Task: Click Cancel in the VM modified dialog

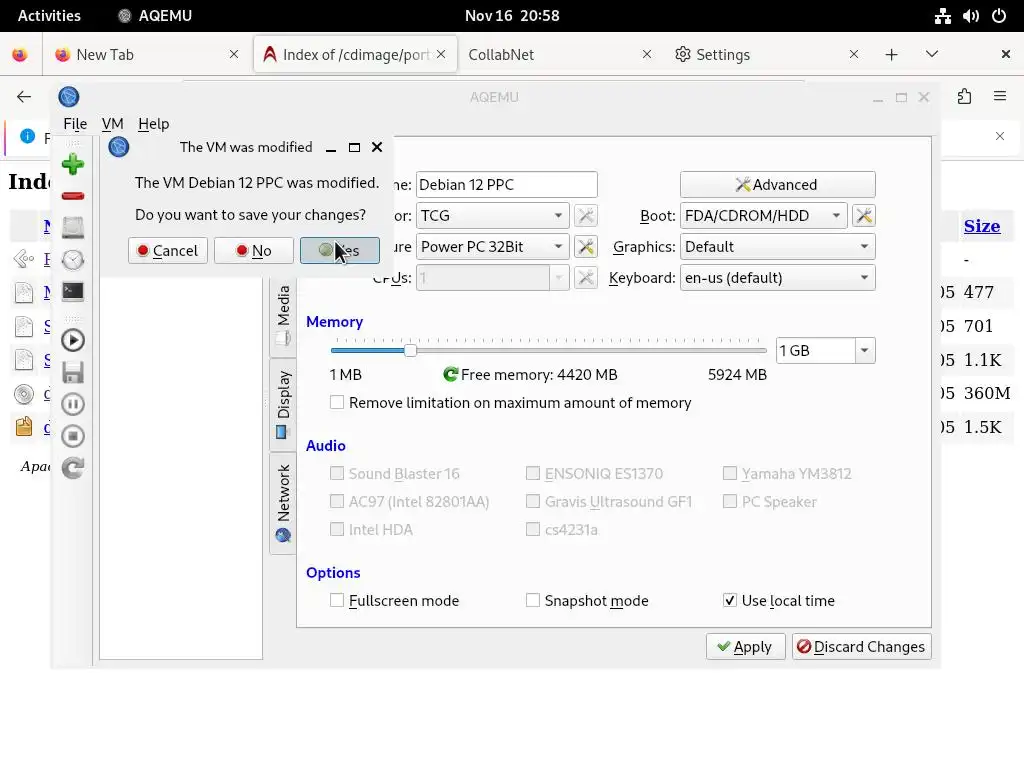Action: (x=168, y=251)
